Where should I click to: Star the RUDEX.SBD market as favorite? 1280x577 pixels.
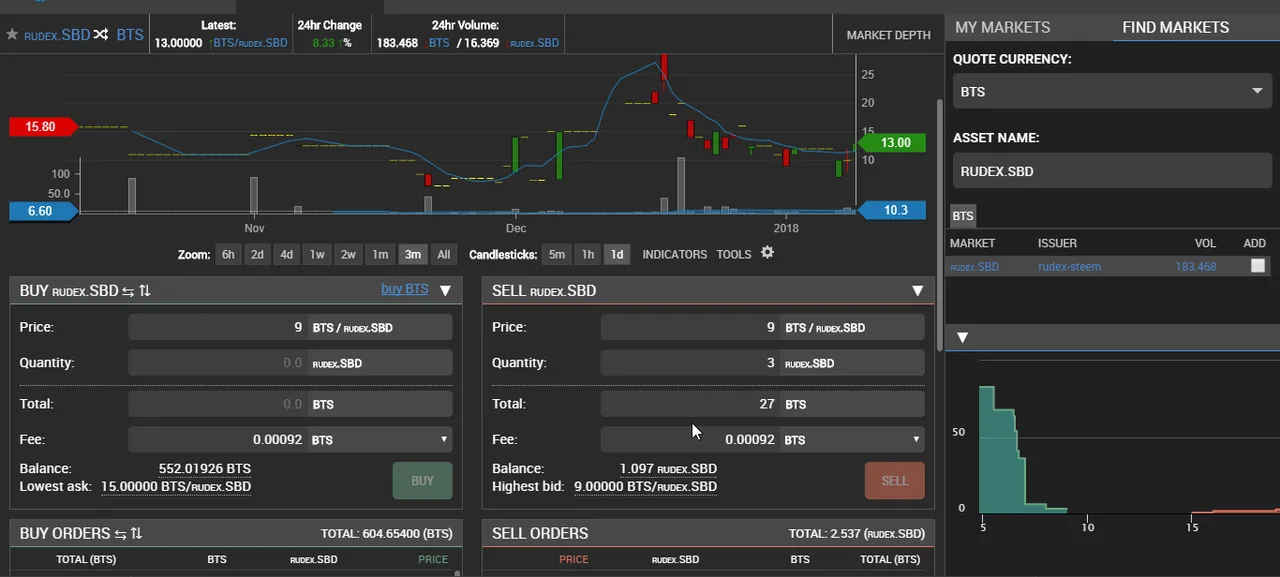(x=12, y=35)
